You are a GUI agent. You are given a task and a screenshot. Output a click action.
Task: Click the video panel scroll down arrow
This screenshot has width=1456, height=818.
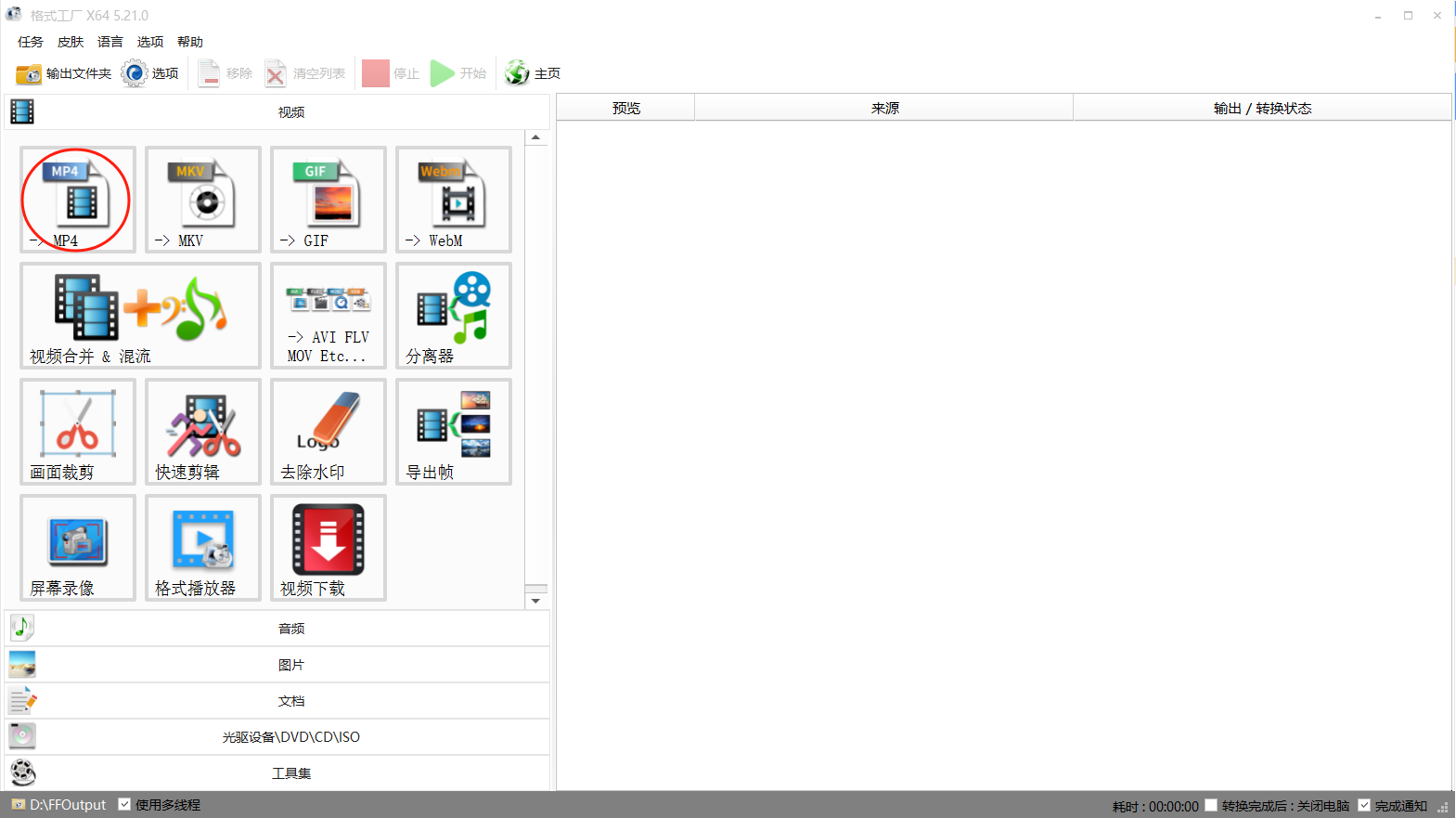(x=535, y=601)
